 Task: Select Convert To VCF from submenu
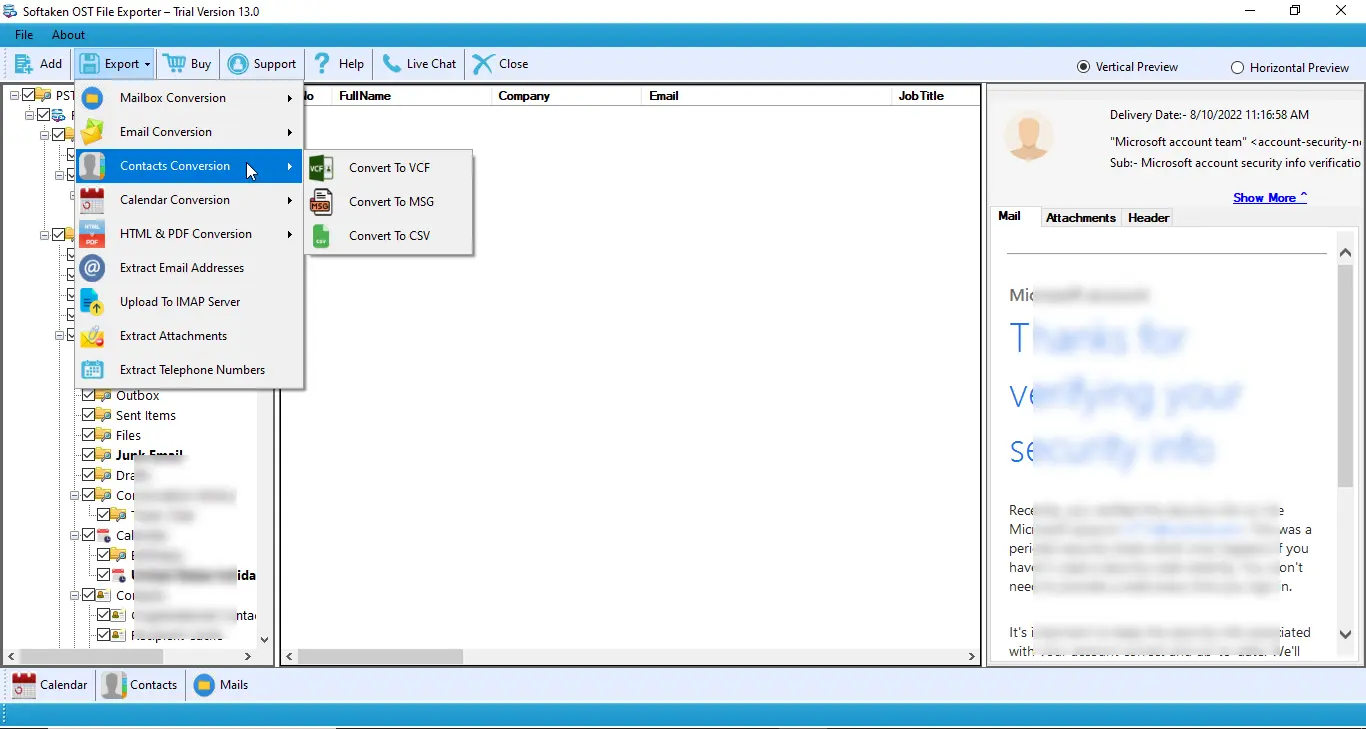pyautogui.click(x=388, y=167)
